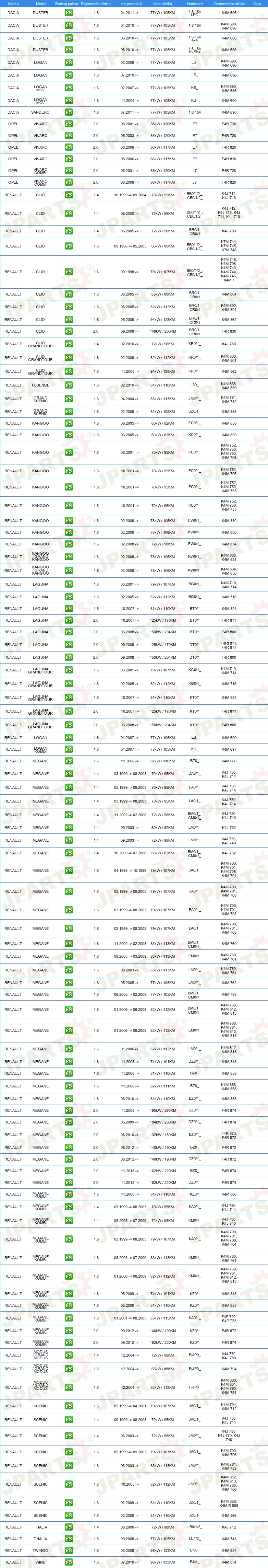
Task: Click fuel icon in Clio 10.1999 -> 09.2004 row
Action: pyautogui.click(x=69, y=195)
